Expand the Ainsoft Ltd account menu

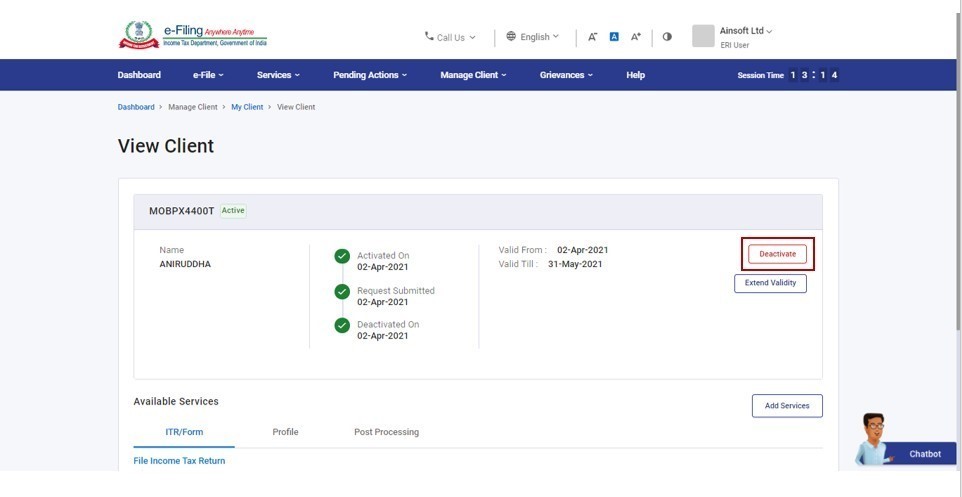[x=746, y=31]
